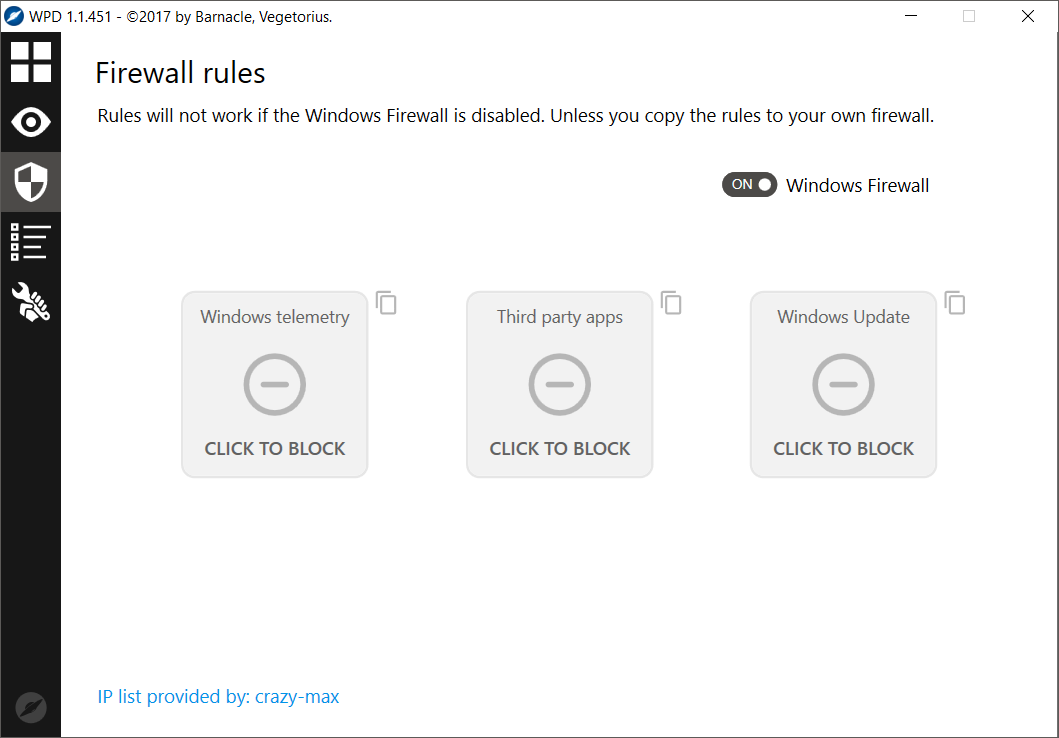Screen dimensions: 1059x738
Task: Click the WPD app icon in title bar
Action: pyautogui.click(x=14, y=16)
